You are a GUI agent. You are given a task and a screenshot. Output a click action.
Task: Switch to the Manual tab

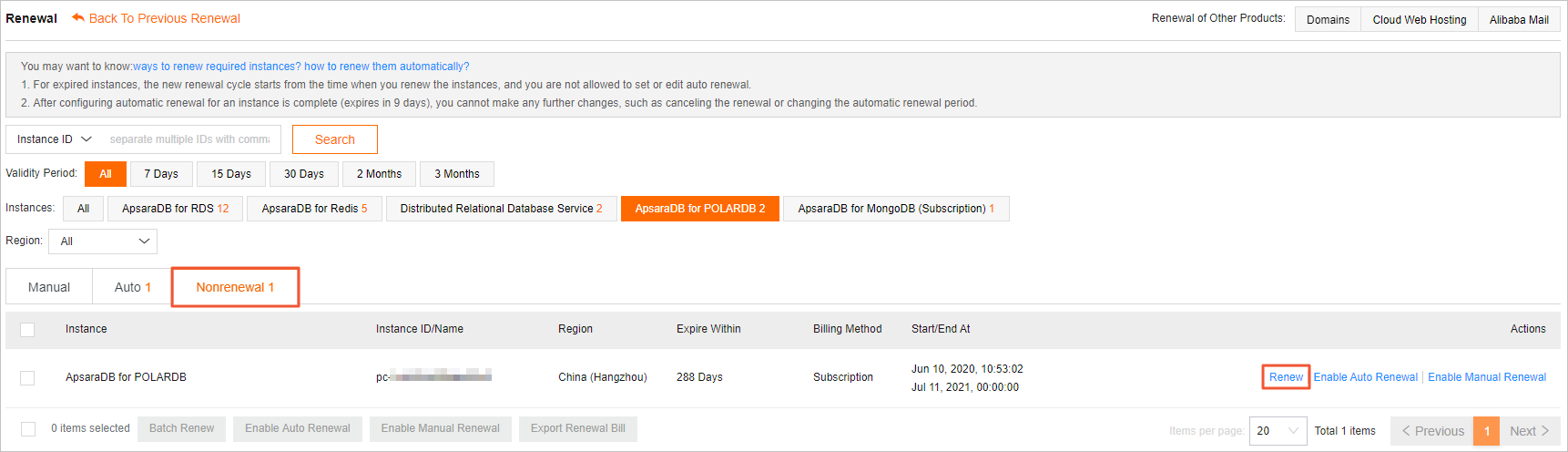pos(49,287)
